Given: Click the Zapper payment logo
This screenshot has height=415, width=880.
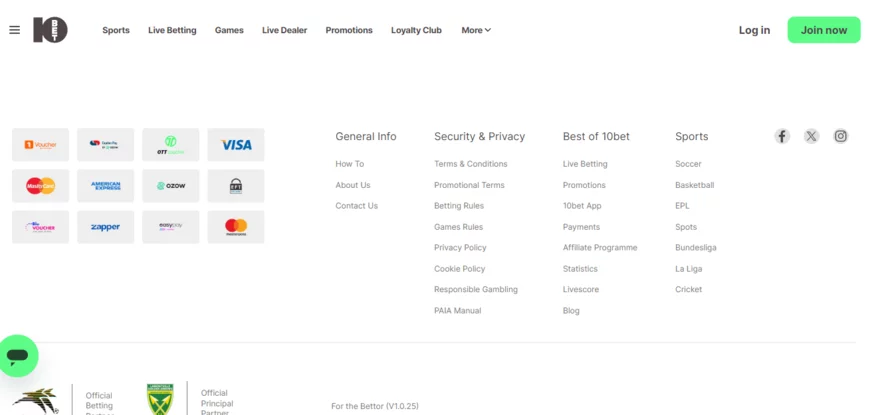Looking at the screenshot, I should point(106,227).
